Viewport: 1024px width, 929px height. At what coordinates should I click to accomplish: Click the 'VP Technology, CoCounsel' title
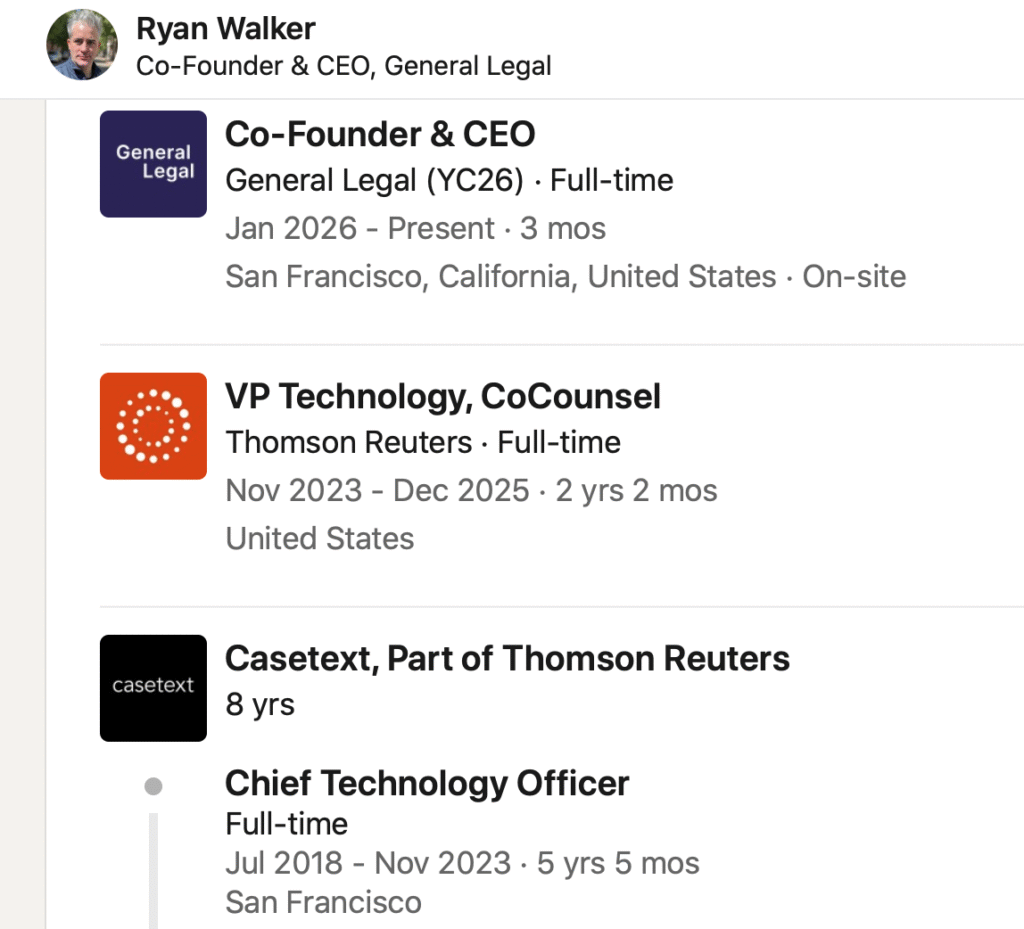click(443, 397)
